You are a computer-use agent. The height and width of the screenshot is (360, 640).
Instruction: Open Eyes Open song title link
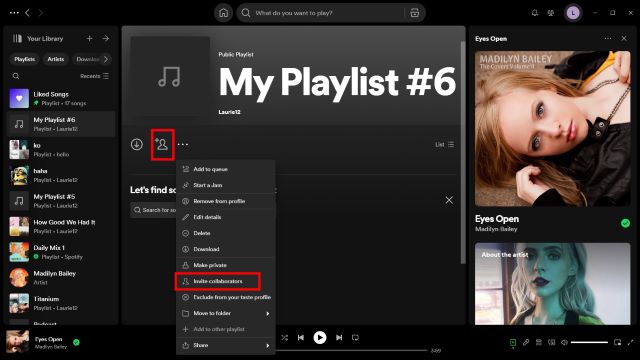[497, 219]
